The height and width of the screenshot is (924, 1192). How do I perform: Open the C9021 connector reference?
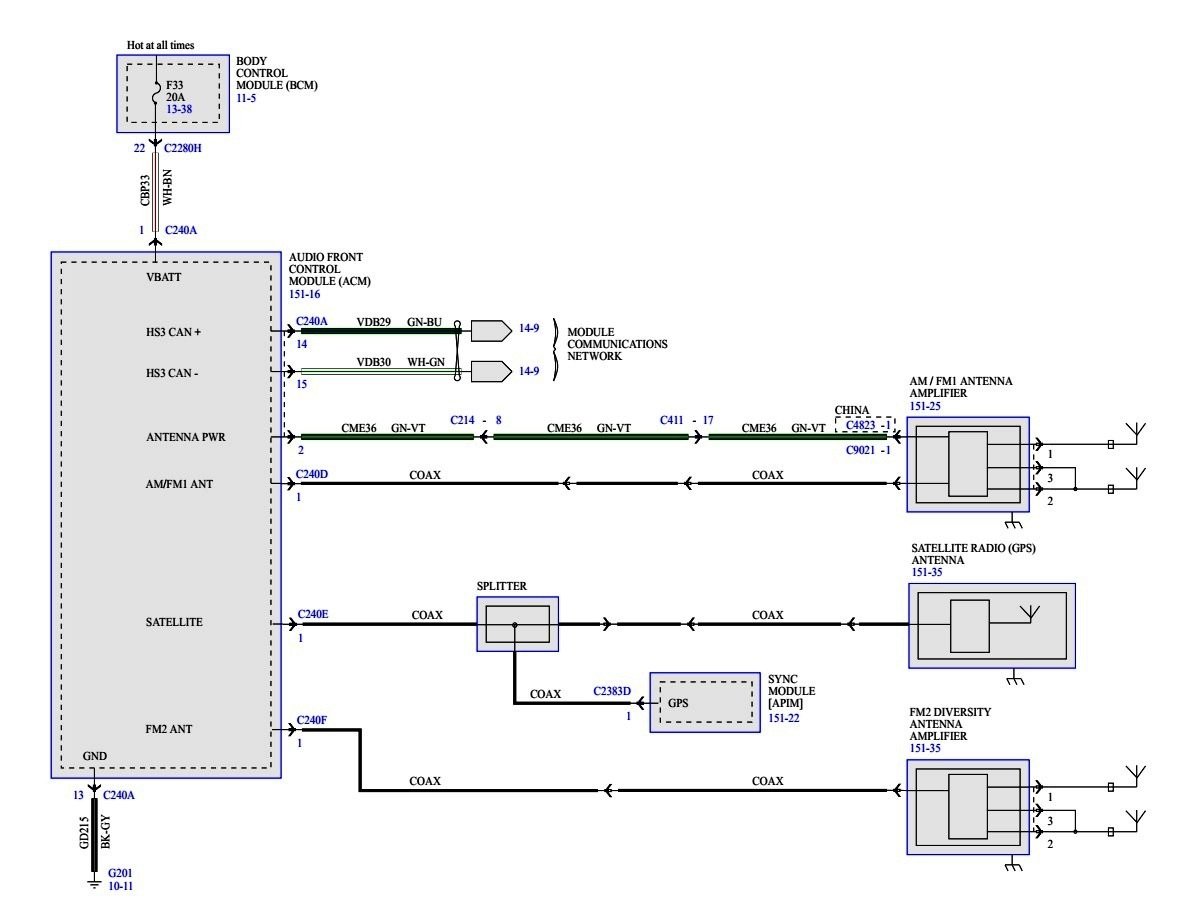[x=860, y=449]
